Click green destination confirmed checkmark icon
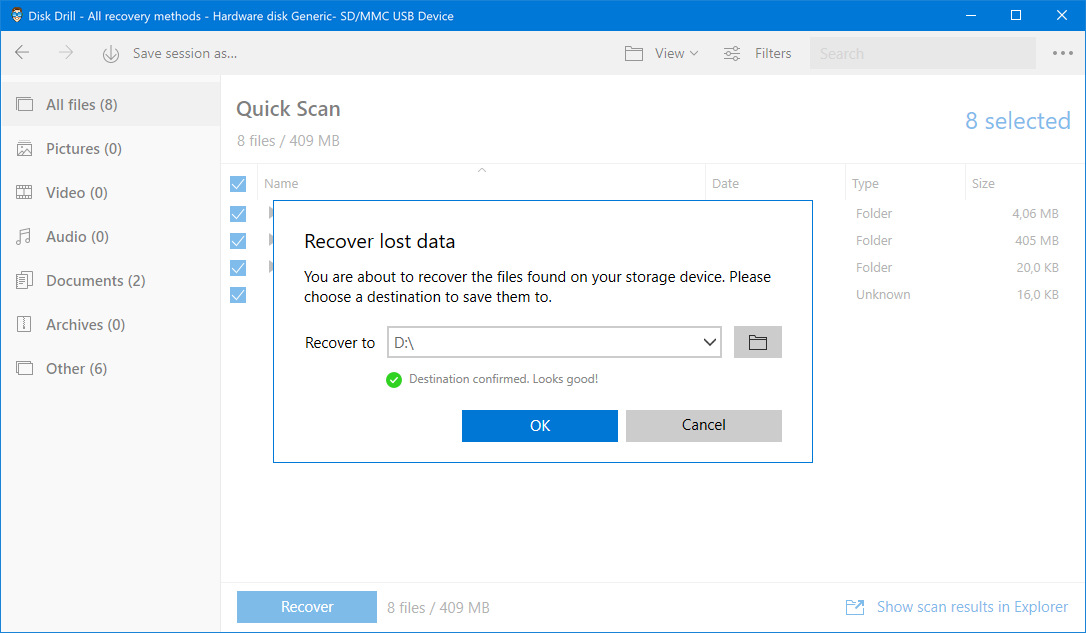The width and height of the screenshot is (1086, 633). (x=394, y=380)
